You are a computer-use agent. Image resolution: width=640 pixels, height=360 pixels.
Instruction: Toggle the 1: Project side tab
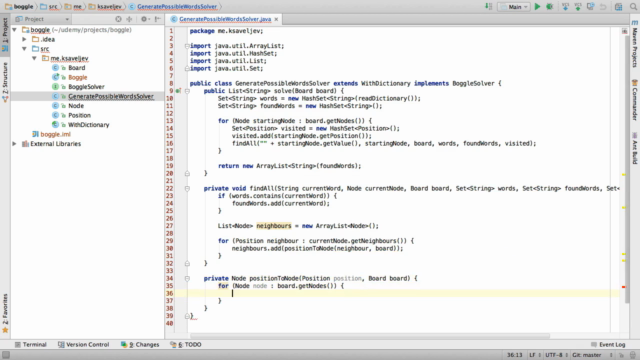5,35
